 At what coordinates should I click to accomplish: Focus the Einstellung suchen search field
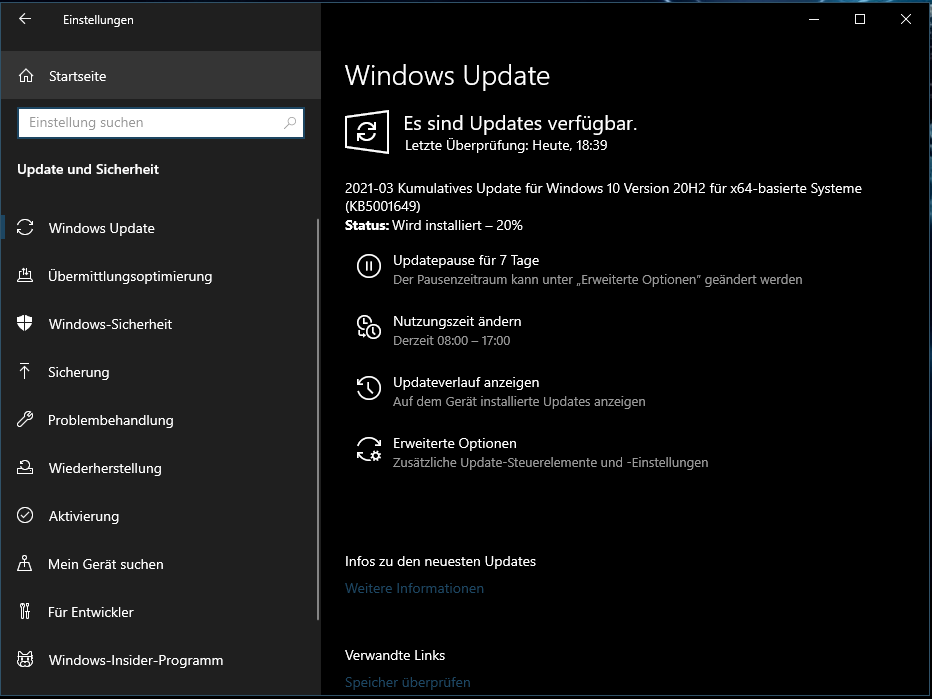coord(161,122)
